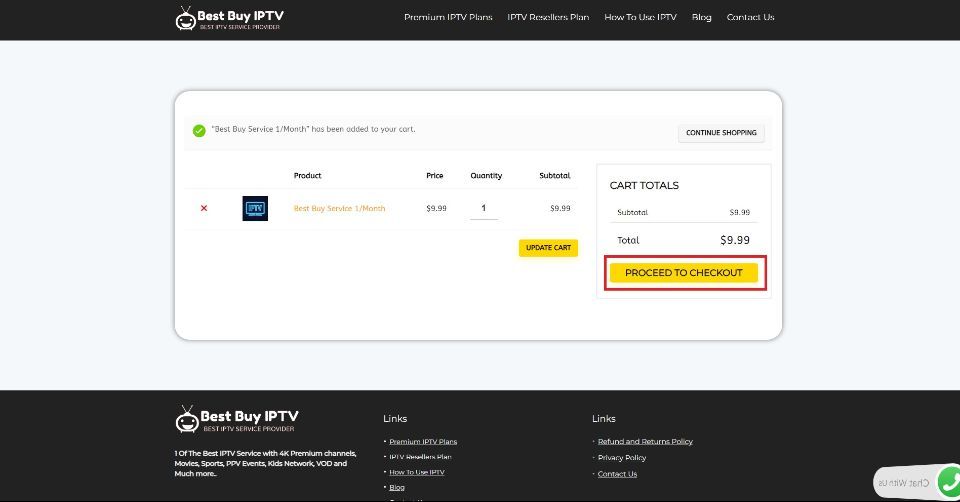
Task: Click the CART TOTALS heading
Action: (x=644, y=185)
